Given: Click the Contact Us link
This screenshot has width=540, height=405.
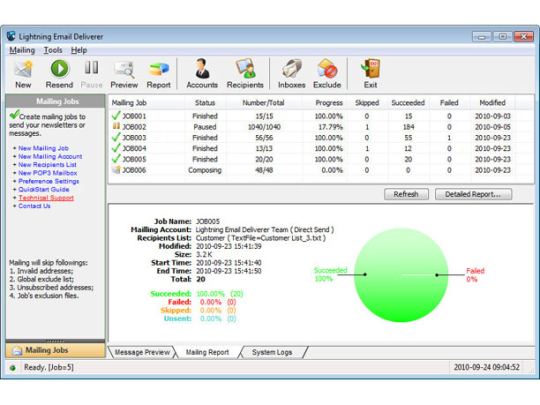Looking at the screenshot, I should tap(34, 206).
